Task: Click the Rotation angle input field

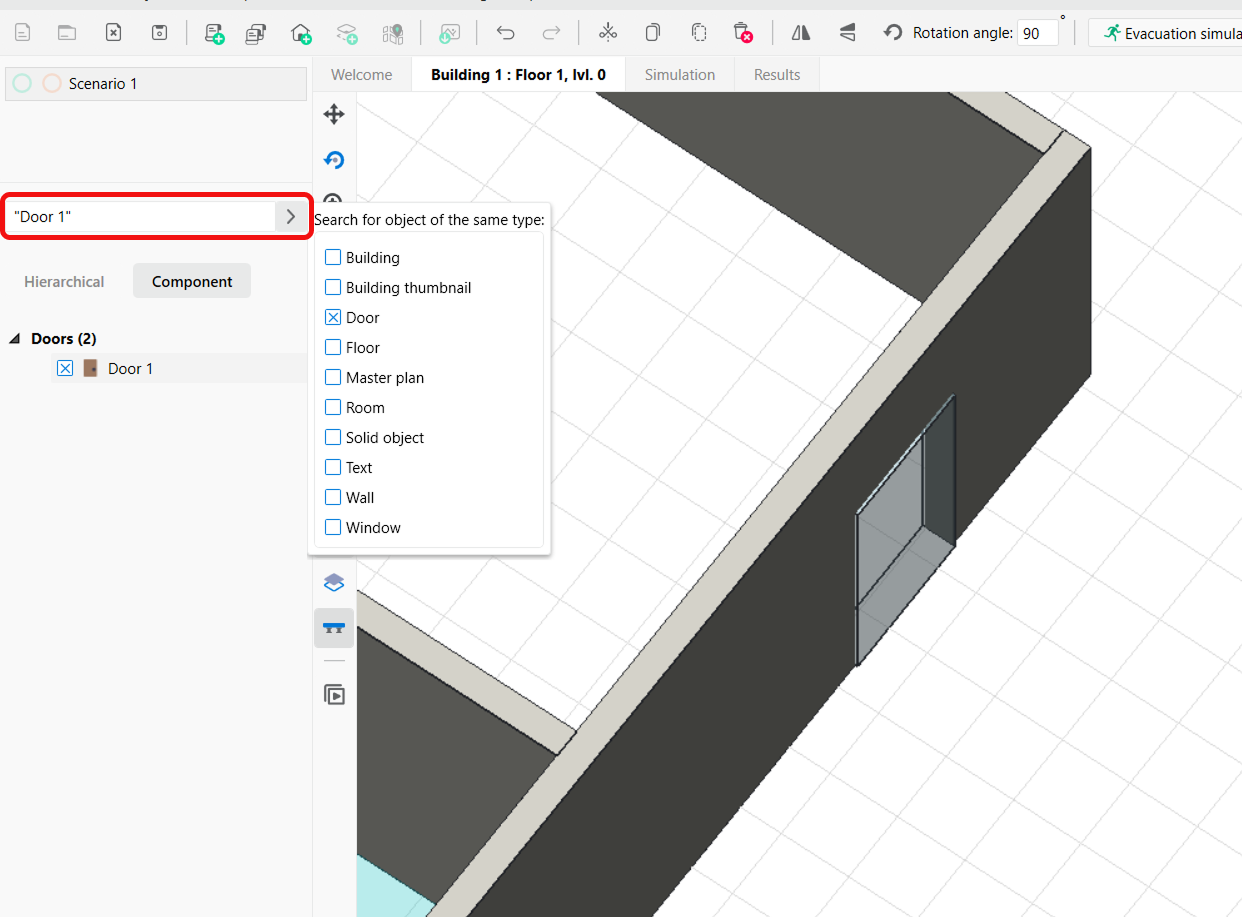Action: coord(1036,33)
